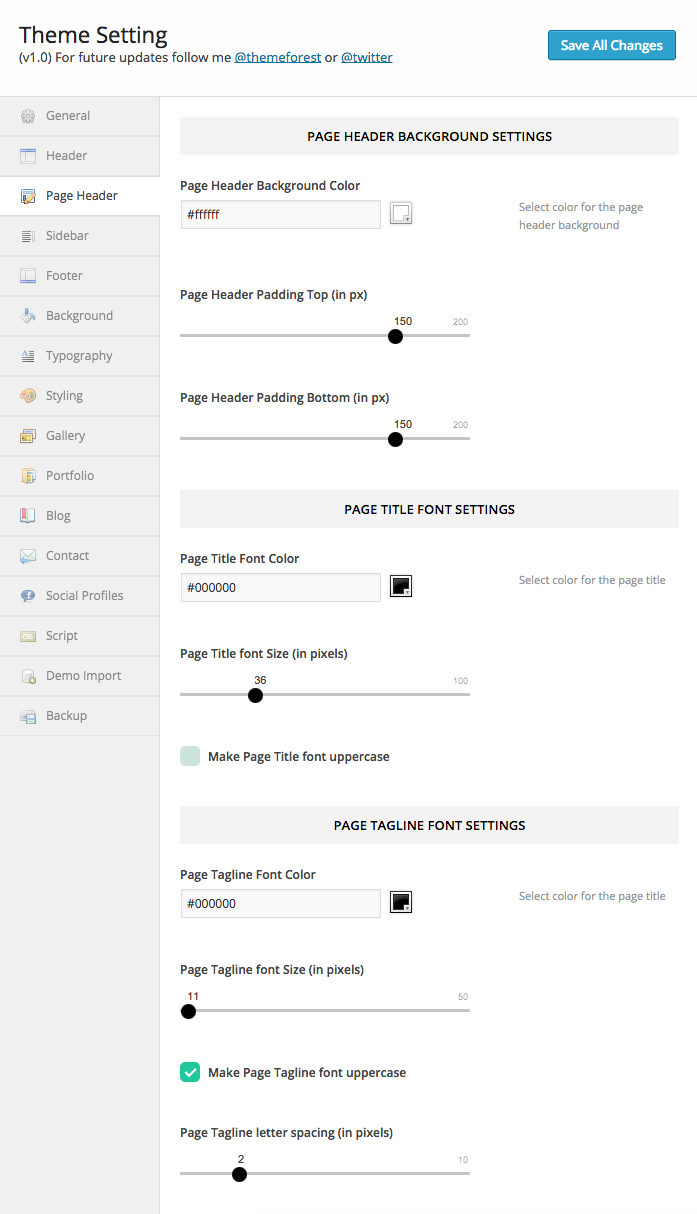Viewport: 697px width, 1214px height.
Task: Open Page Tagline Font Color picker swatch
Action: 401,902
